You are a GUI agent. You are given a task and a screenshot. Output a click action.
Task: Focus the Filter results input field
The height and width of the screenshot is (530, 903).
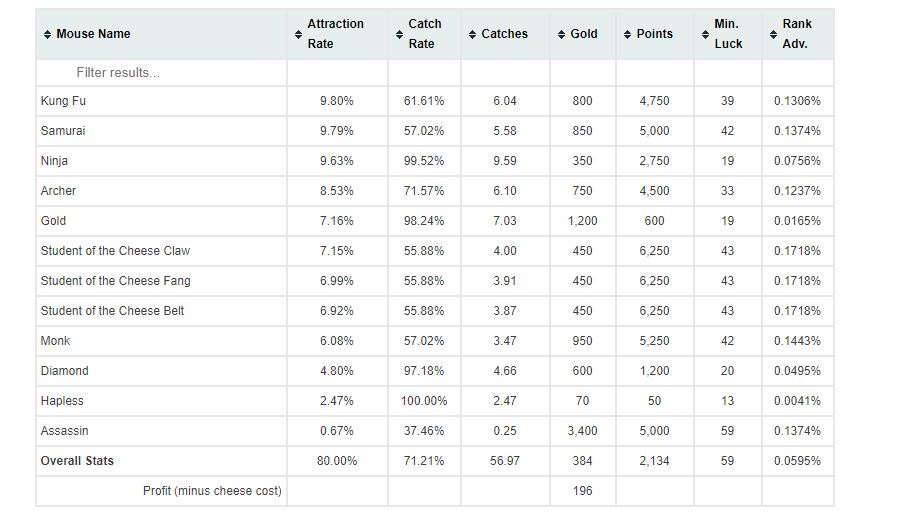click(161, 73)
